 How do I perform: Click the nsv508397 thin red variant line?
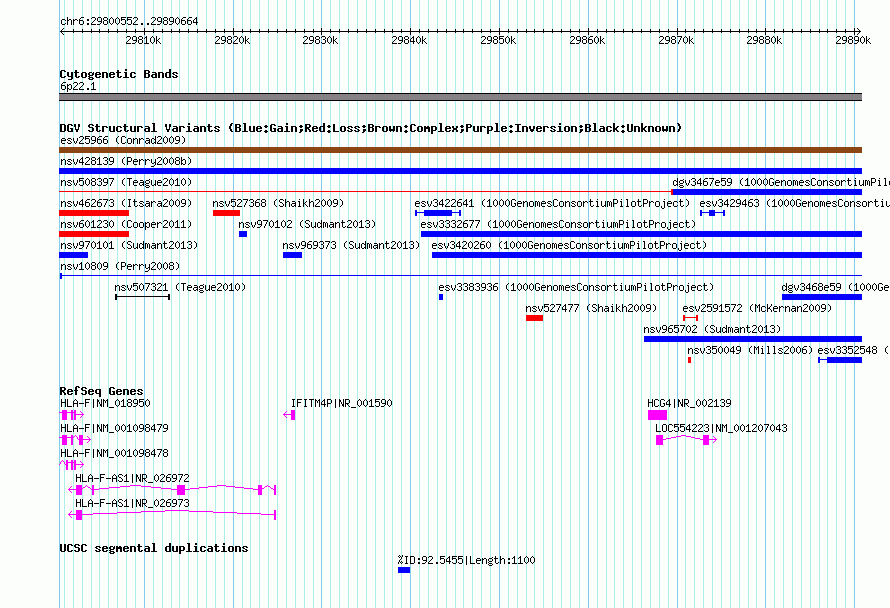(x=366, y=192)
